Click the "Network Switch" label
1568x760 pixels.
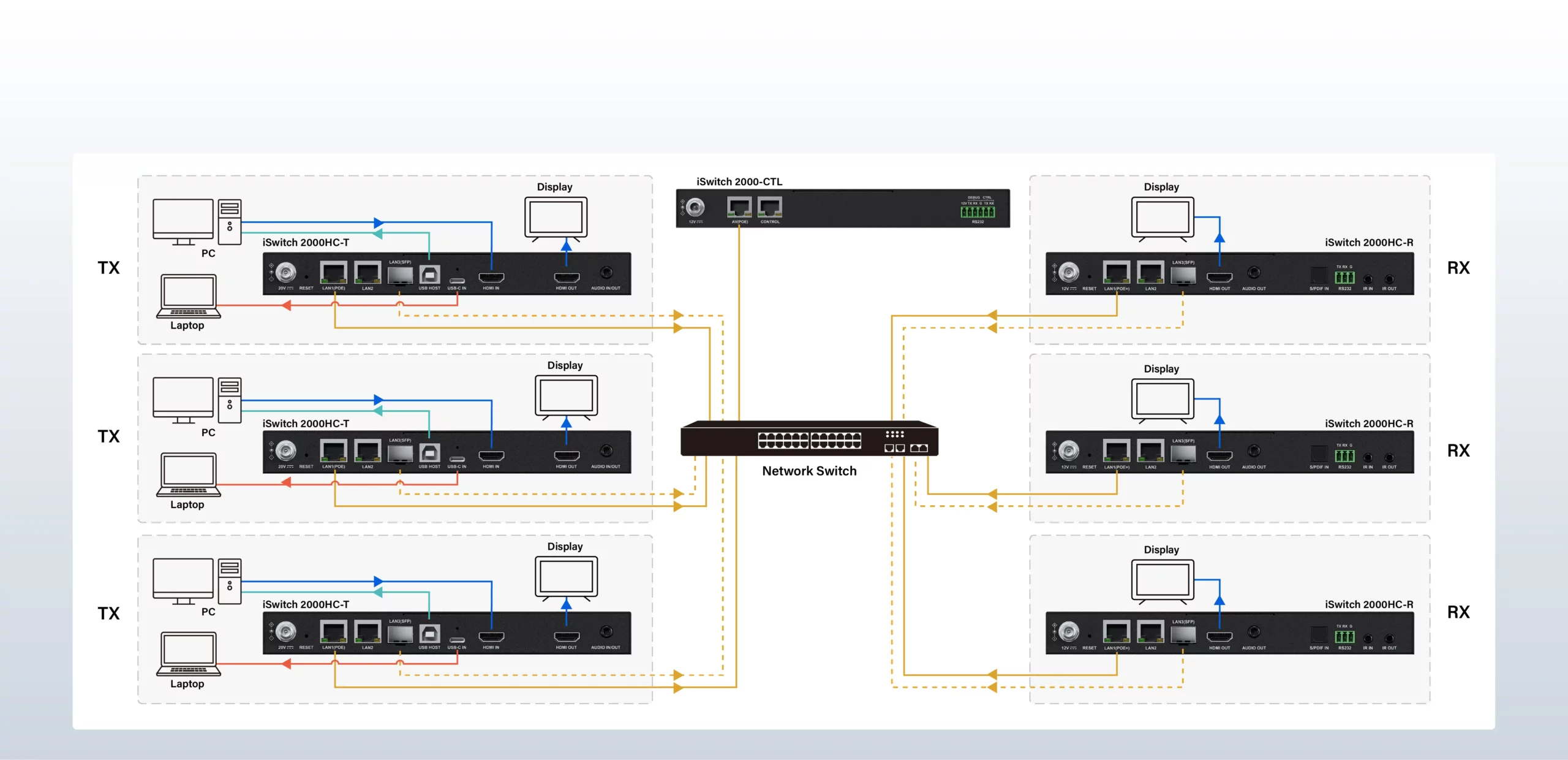coord(809,471)
